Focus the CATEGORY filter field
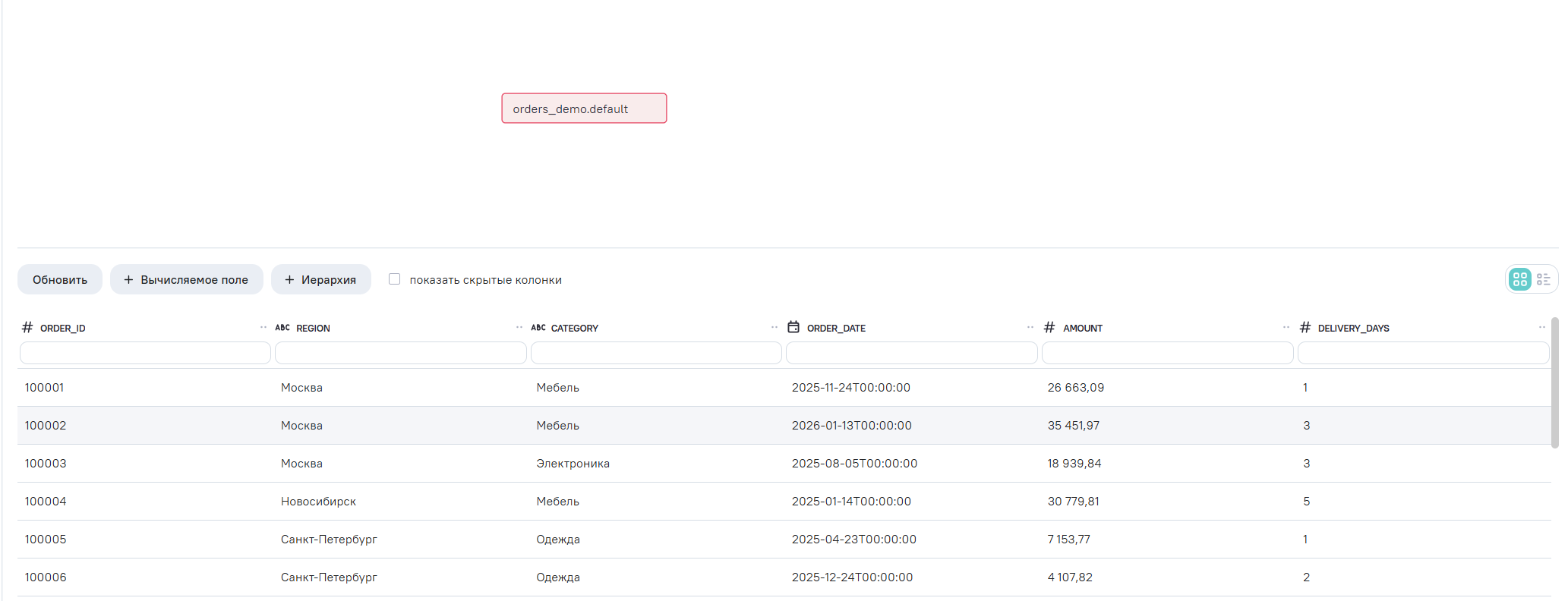Image resolution: width=1568 pixels, height=601 pixels. (656, 353)
